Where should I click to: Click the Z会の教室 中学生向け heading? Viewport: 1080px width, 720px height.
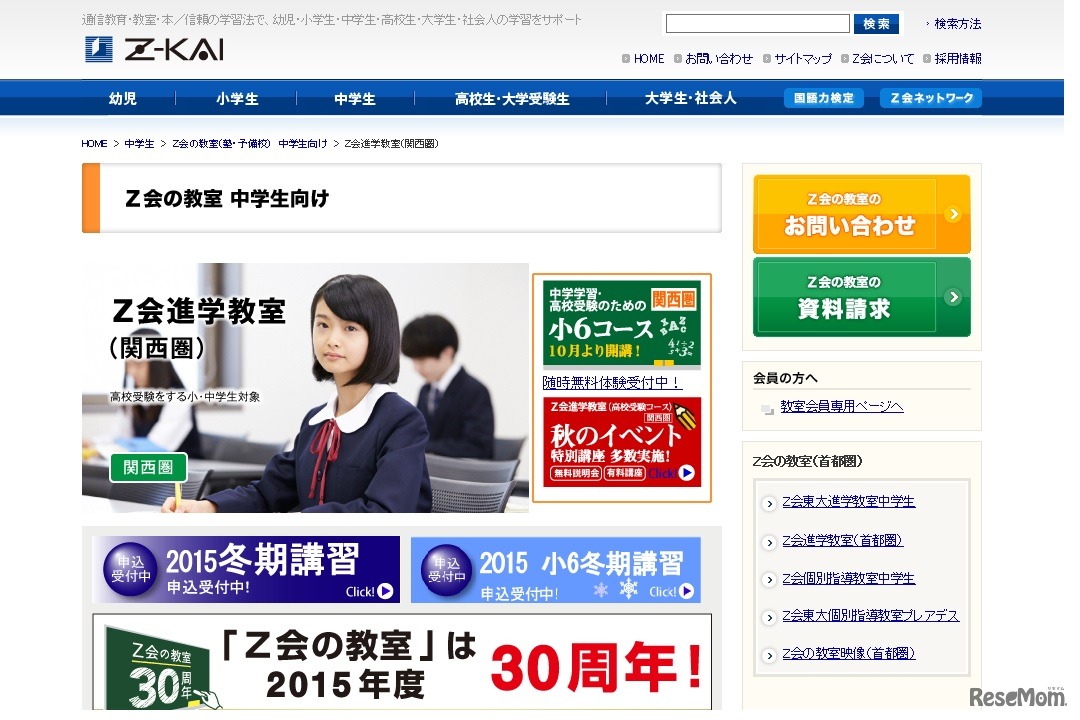[x=227, y=198]
